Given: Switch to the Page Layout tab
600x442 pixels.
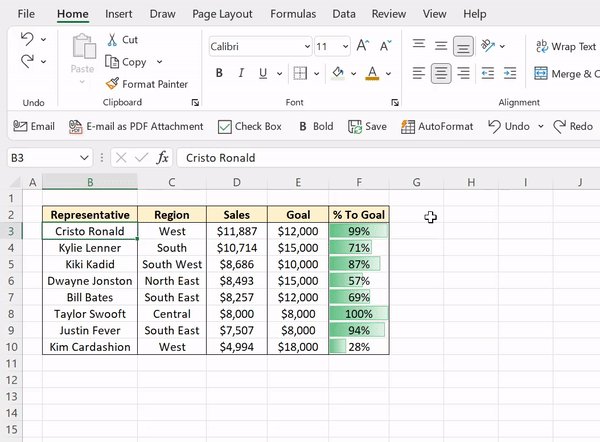Looking at the screenshot, I should (x=222, y=14).
